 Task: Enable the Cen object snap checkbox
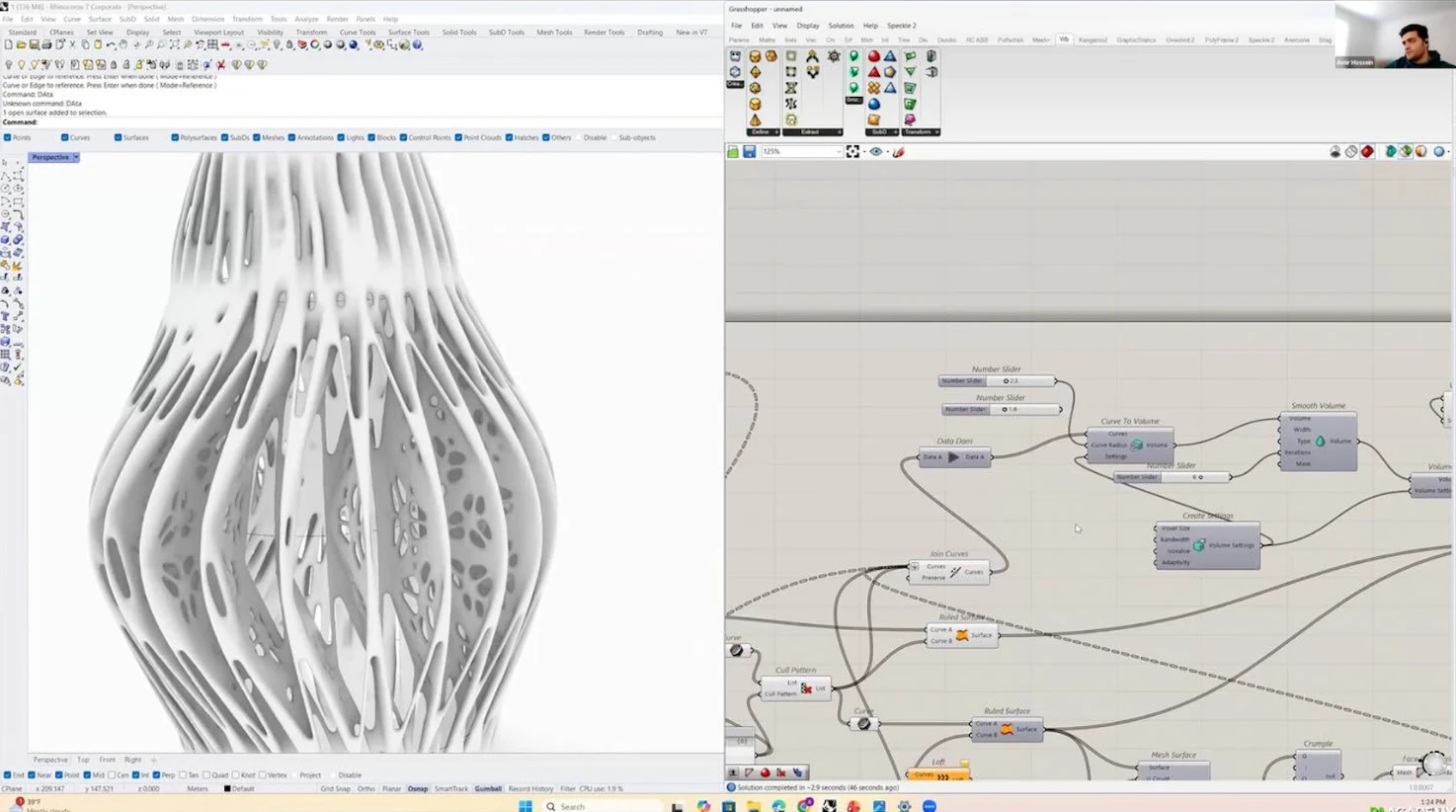pyautogui.click(x=112, y=775)
